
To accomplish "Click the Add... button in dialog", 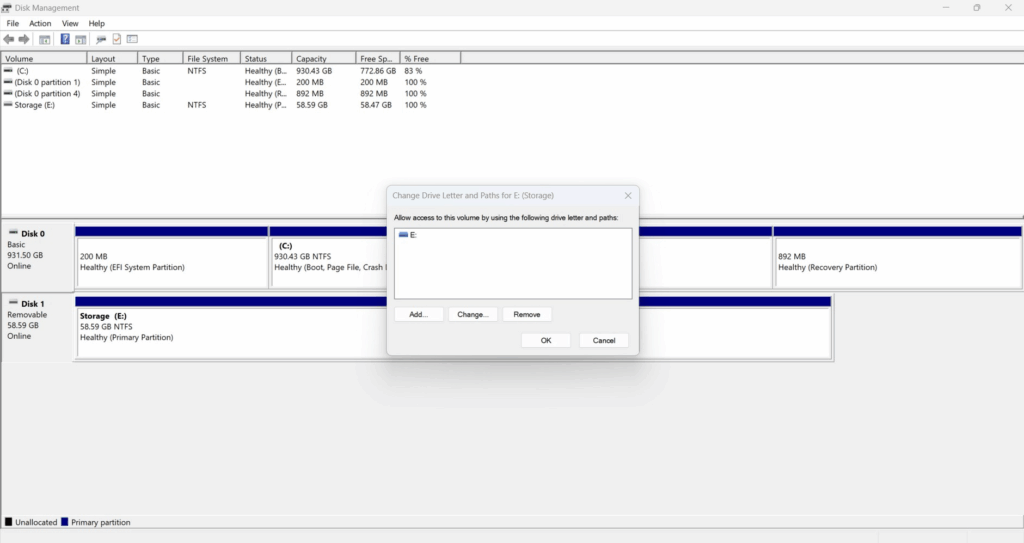I will tap(419, 314).
